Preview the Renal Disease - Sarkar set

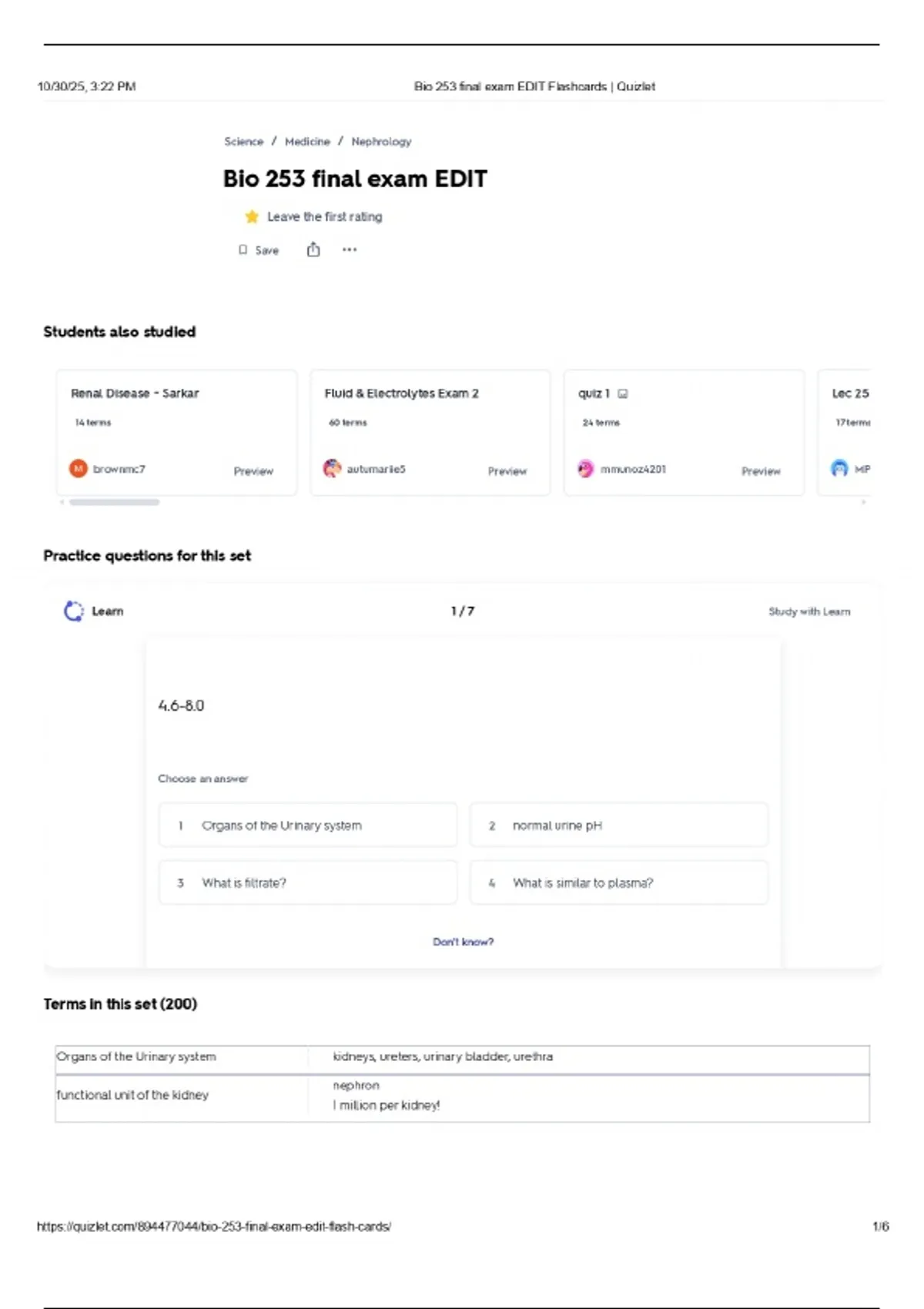tap(253, 471)
